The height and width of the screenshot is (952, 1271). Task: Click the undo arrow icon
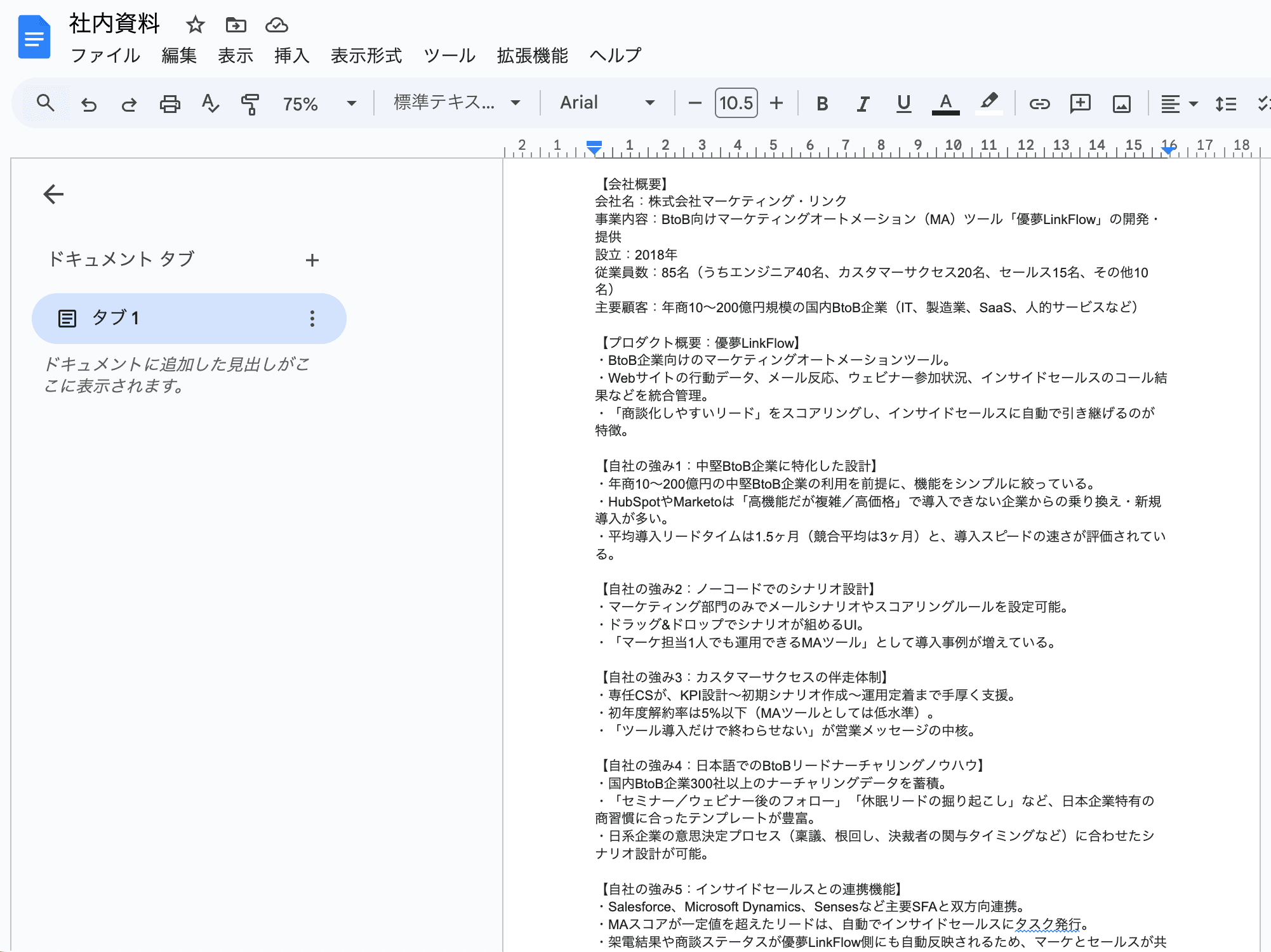(89, 103)
